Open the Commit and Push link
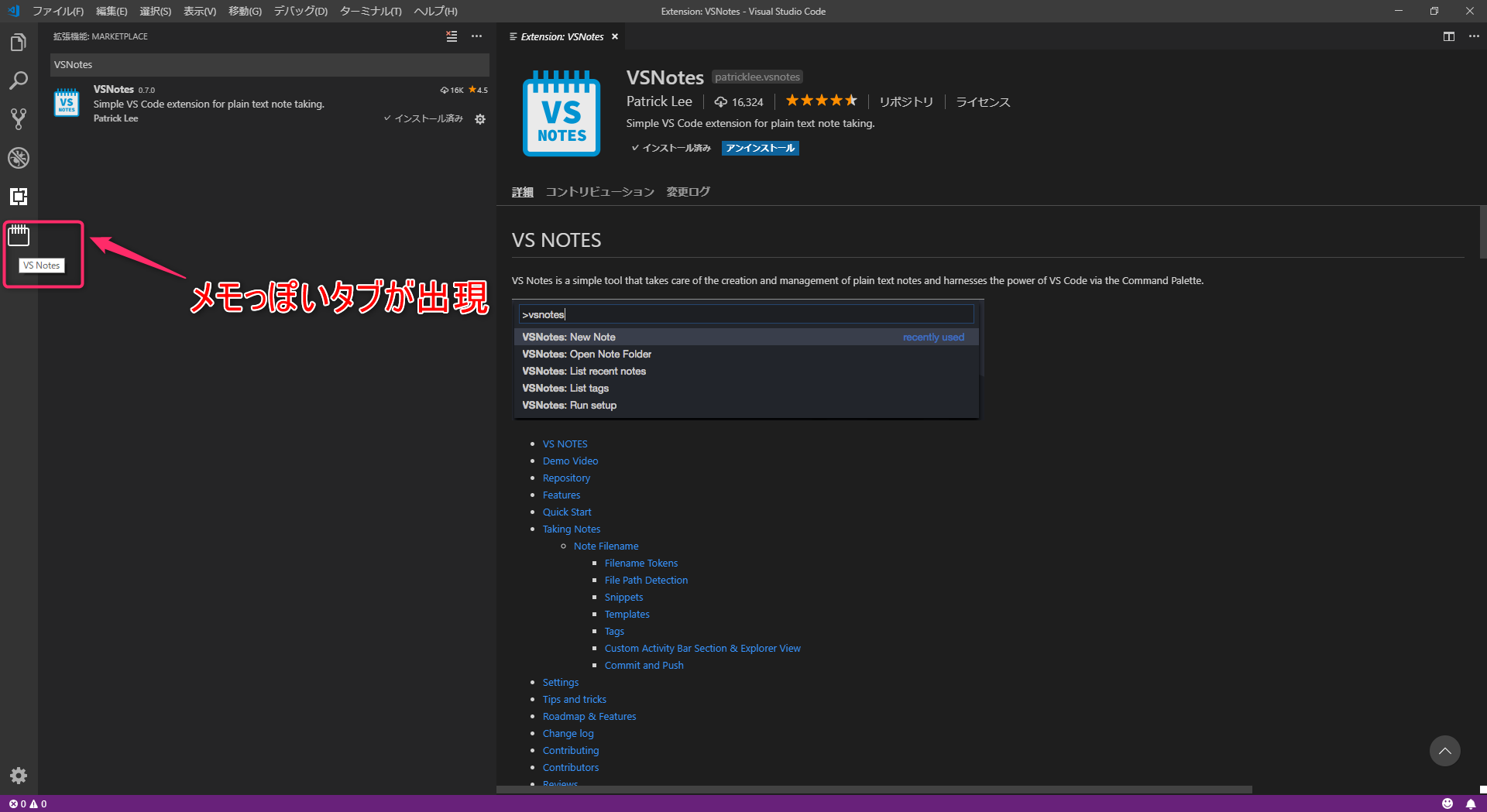Screen dimensions: 1487x812 (x=644, y=666)
